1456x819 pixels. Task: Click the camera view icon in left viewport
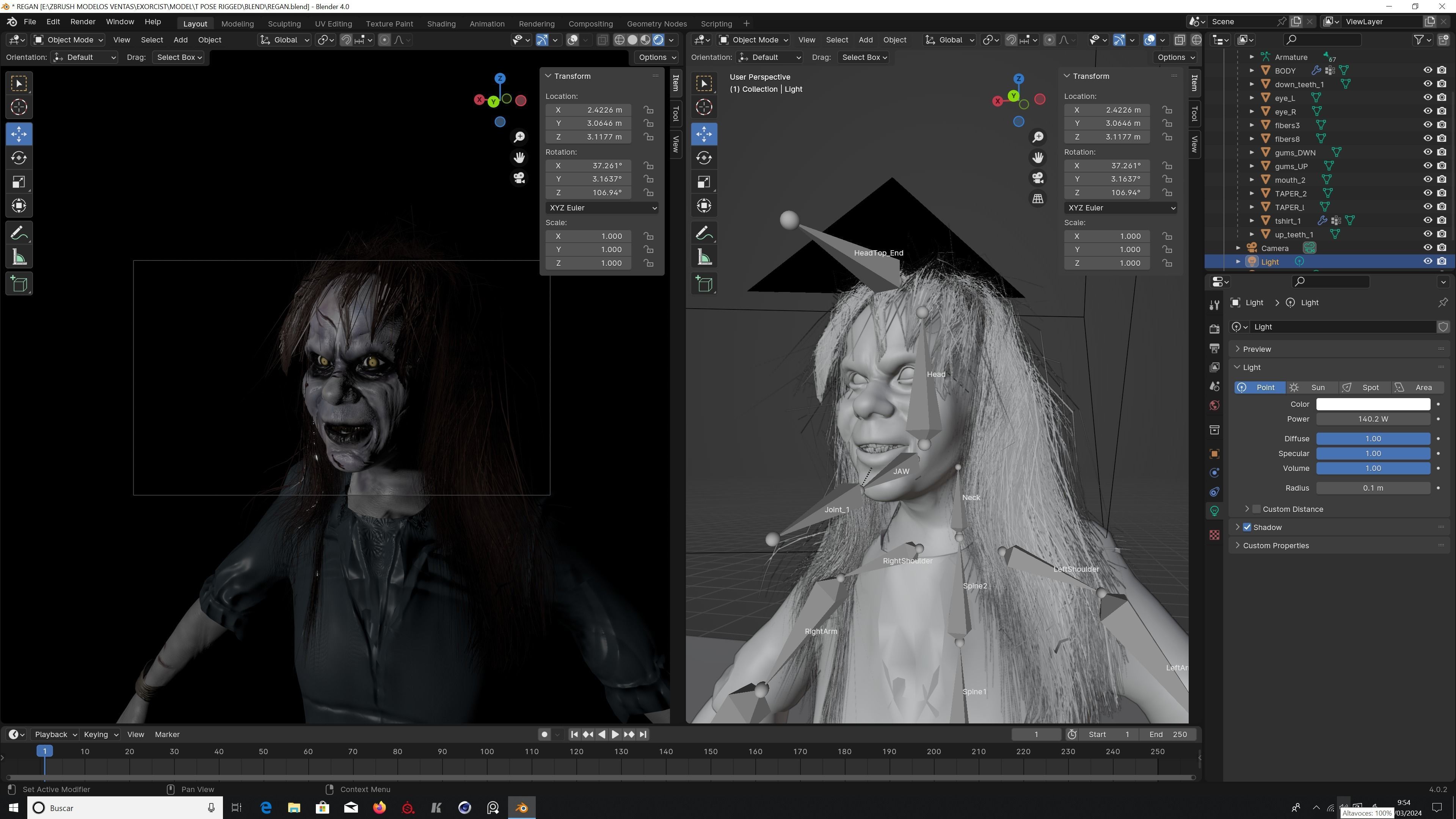tap(519, 178)
